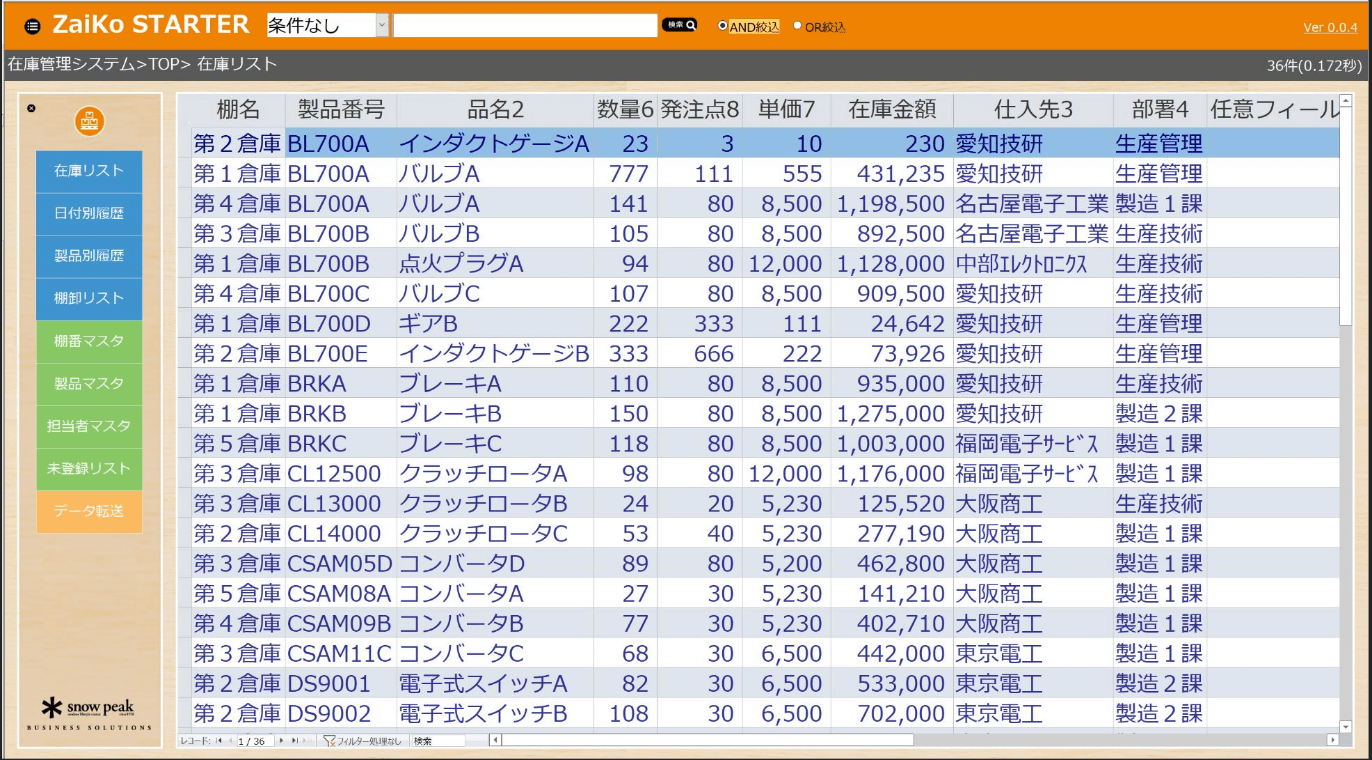Click the CSAM09B product number cell
1372x760 pixels.
point(341,623)
